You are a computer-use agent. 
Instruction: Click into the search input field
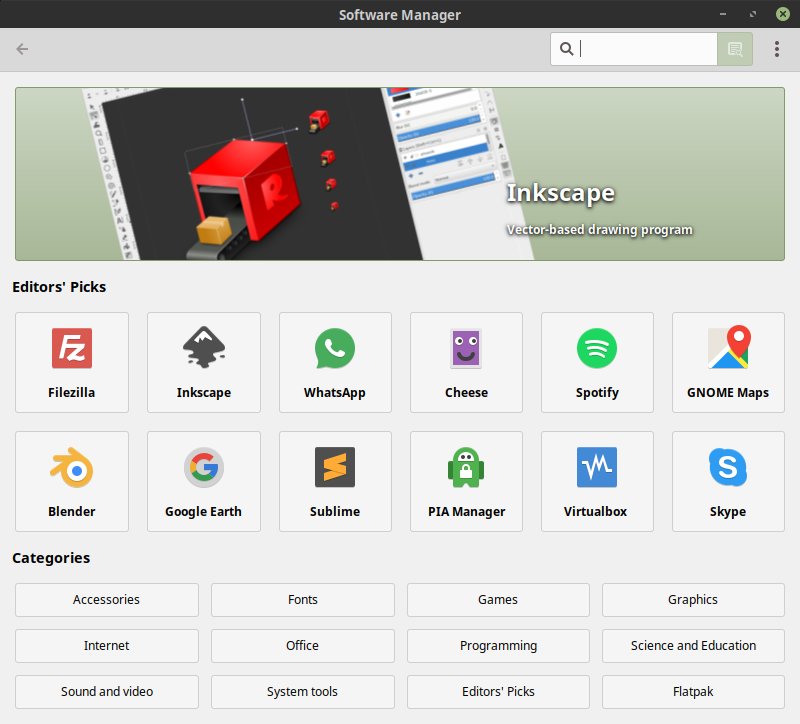pos(634,49)
